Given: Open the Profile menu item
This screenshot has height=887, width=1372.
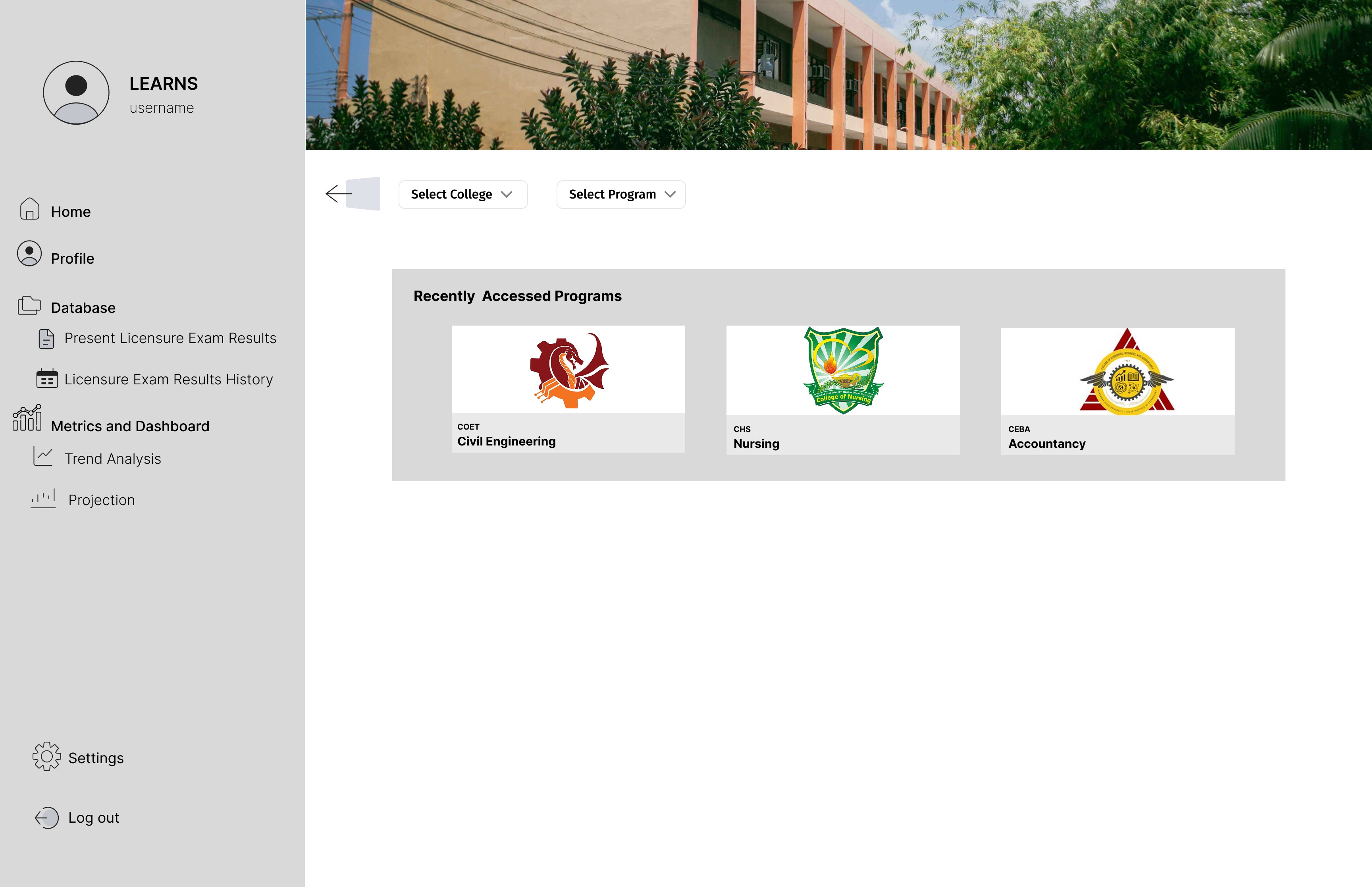Looking at the screenshot, I should coord(73,258).
